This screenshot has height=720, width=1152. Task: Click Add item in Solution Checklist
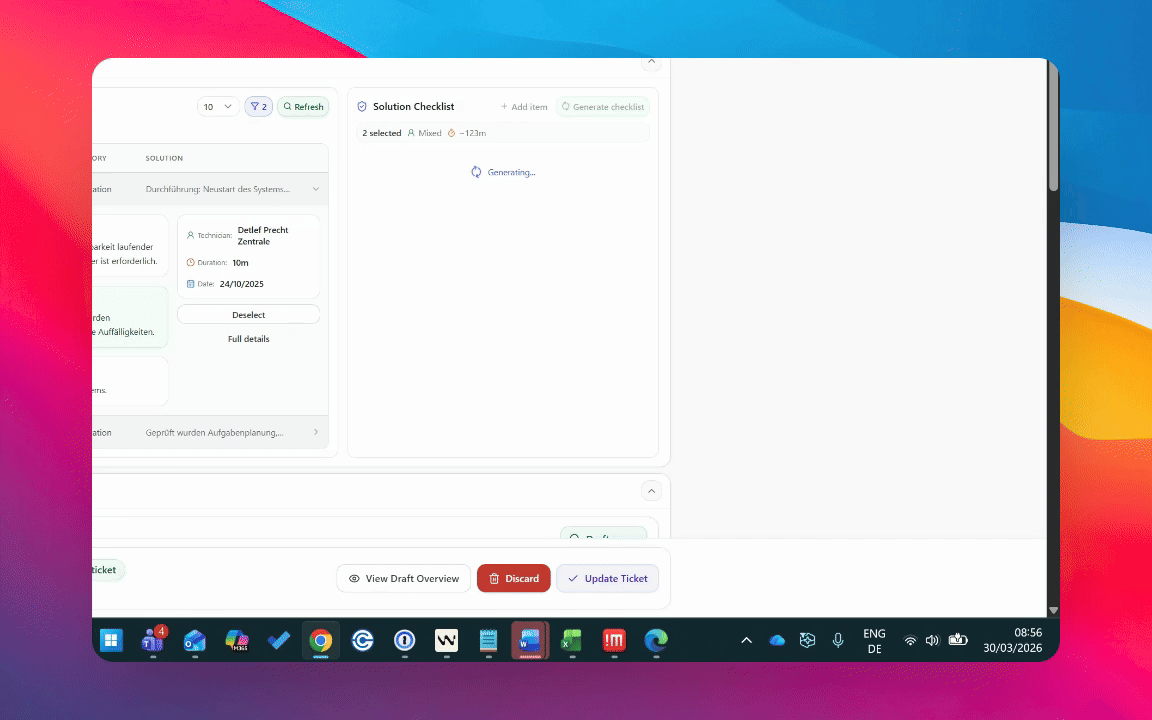click(524, 107)
